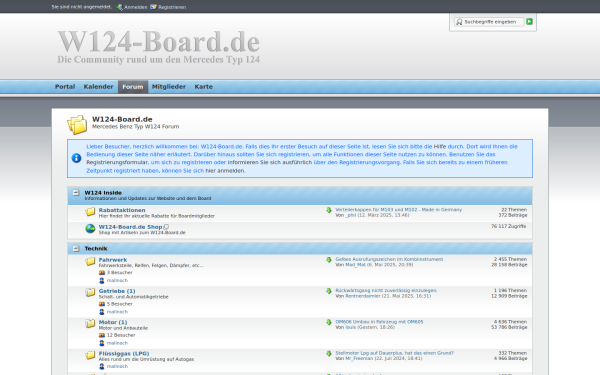Click the Anmelden link in top bar
Image resolution: width=600 pixels, height=375 pixels.
point(135,7)
